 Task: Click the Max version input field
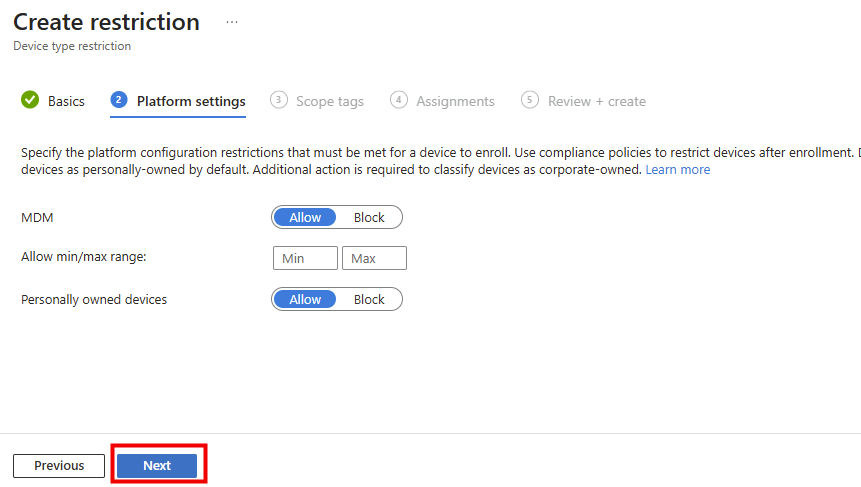coord(374,258)
